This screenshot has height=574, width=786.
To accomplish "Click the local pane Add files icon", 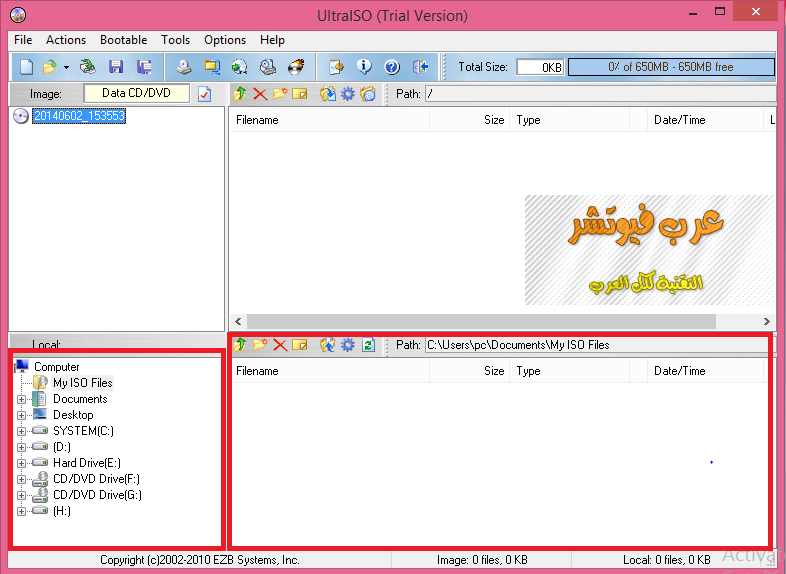I will click(328, 345).
